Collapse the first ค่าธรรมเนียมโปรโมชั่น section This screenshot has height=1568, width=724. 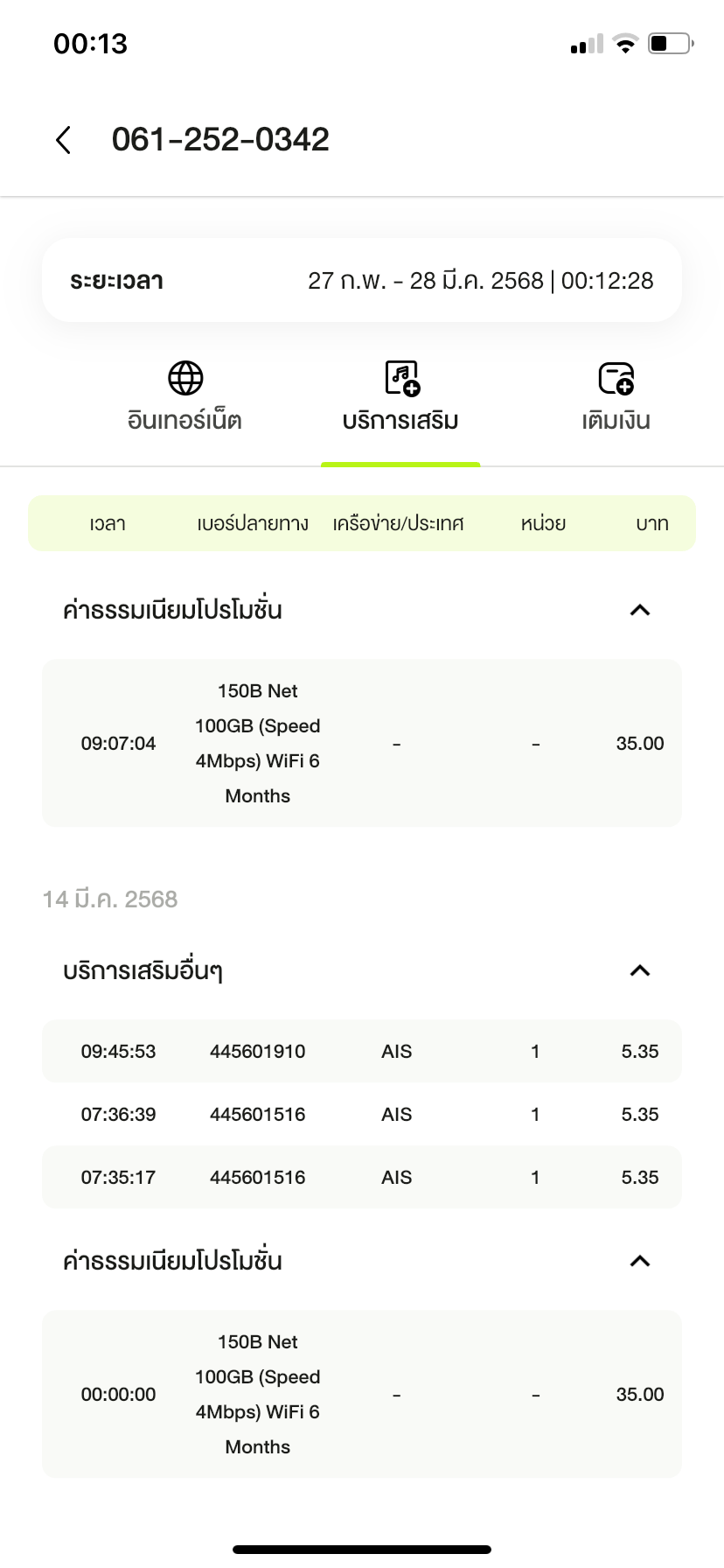[x=640, y=610]
